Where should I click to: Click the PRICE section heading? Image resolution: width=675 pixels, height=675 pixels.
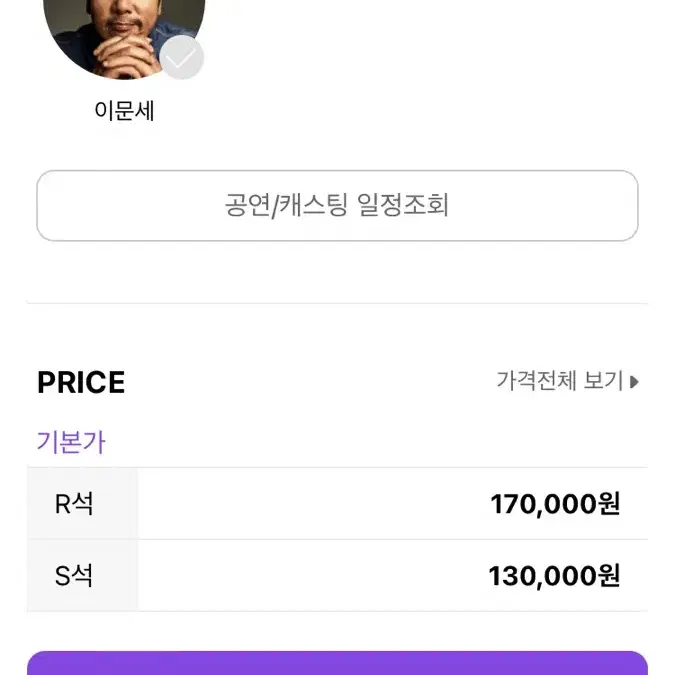[x=81, y=382]
